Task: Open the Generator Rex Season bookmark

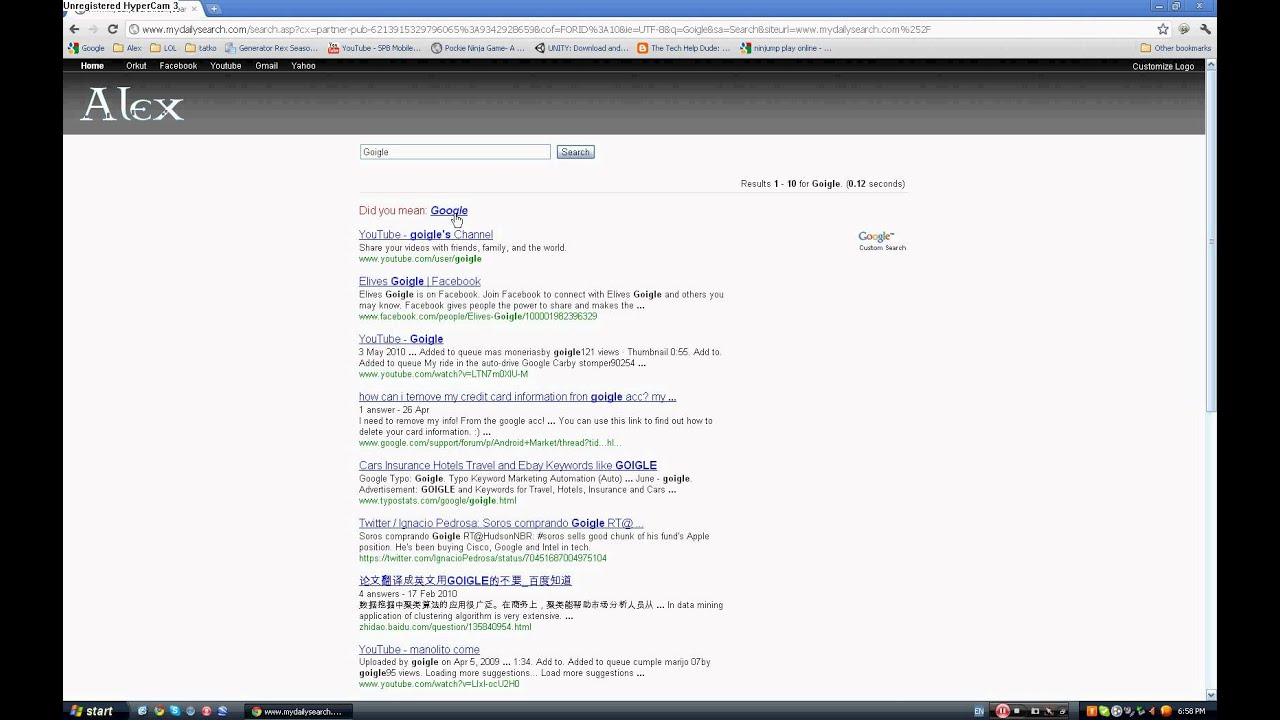Action: point(271,48)
